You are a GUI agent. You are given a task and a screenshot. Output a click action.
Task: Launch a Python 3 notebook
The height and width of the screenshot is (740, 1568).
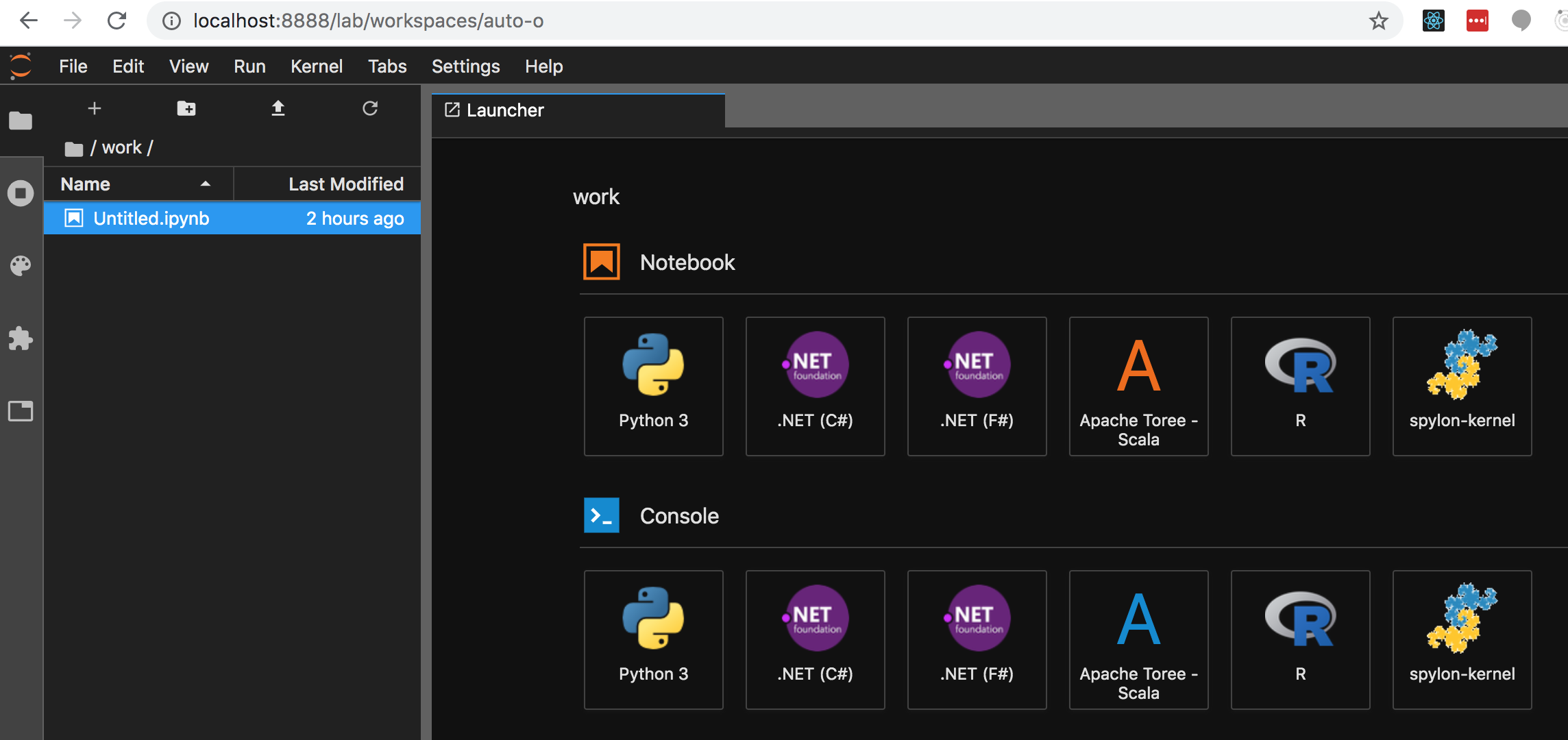653,386
